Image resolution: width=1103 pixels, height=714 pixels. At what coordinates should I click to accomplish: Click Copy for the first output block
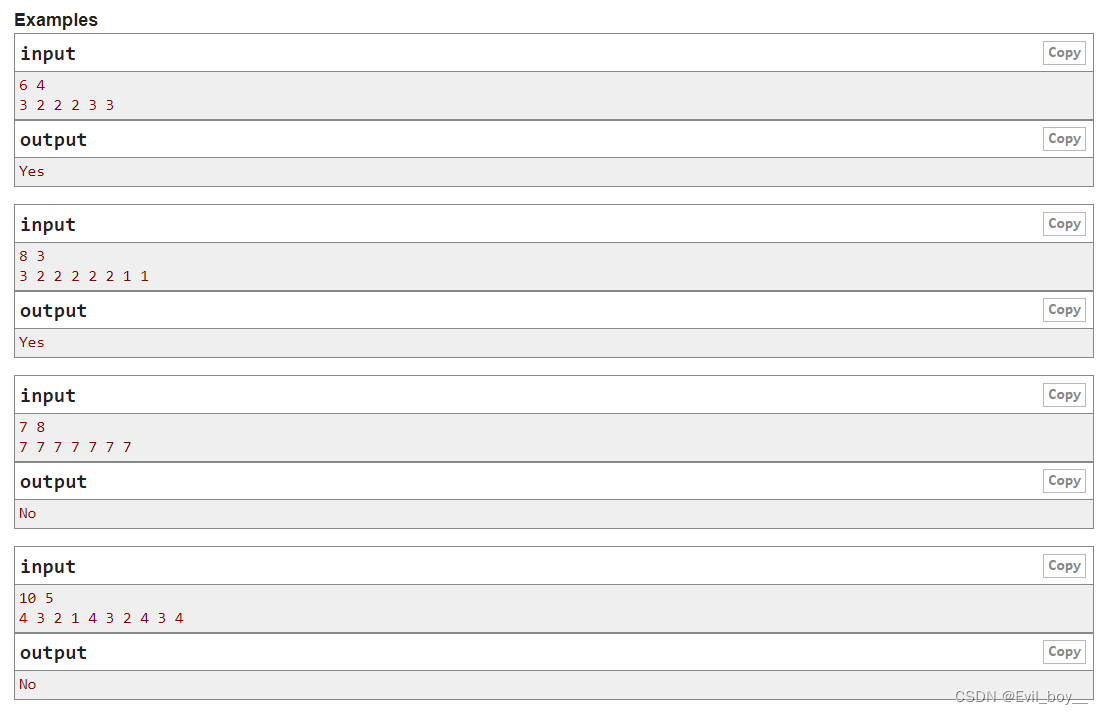[x=1063, y=138]
